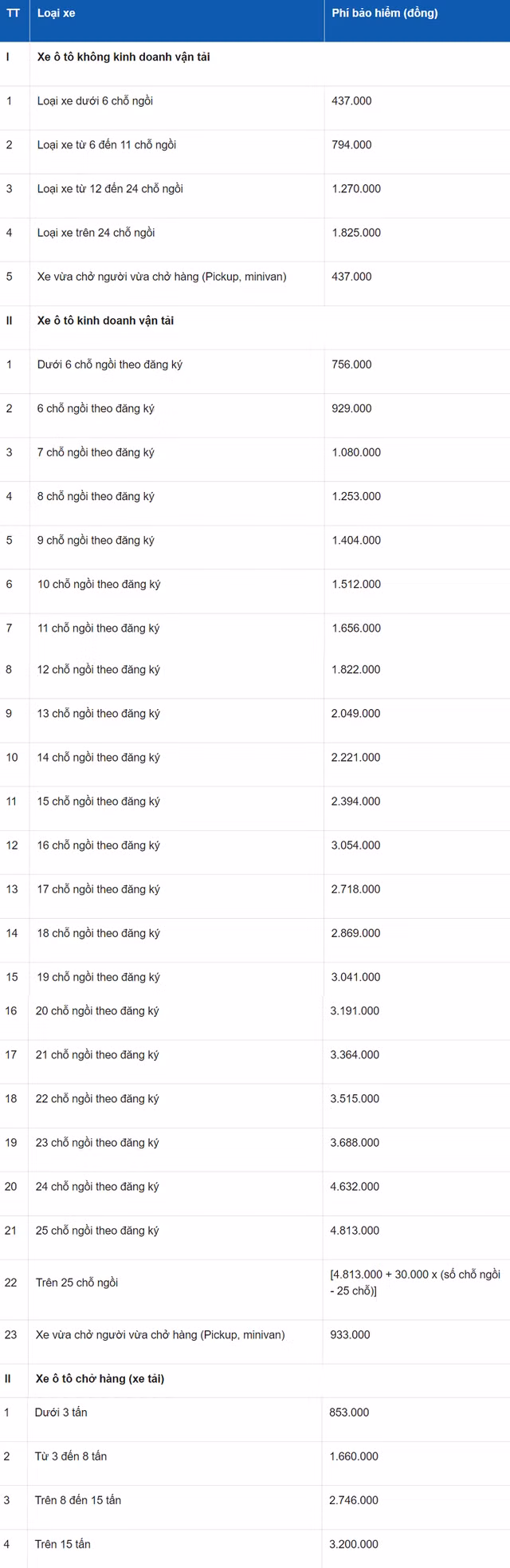This screenshot has width=510, height=1568.
Task: Click the 3.200.000 fee for over 15 tons
Action: (353, 1544)
